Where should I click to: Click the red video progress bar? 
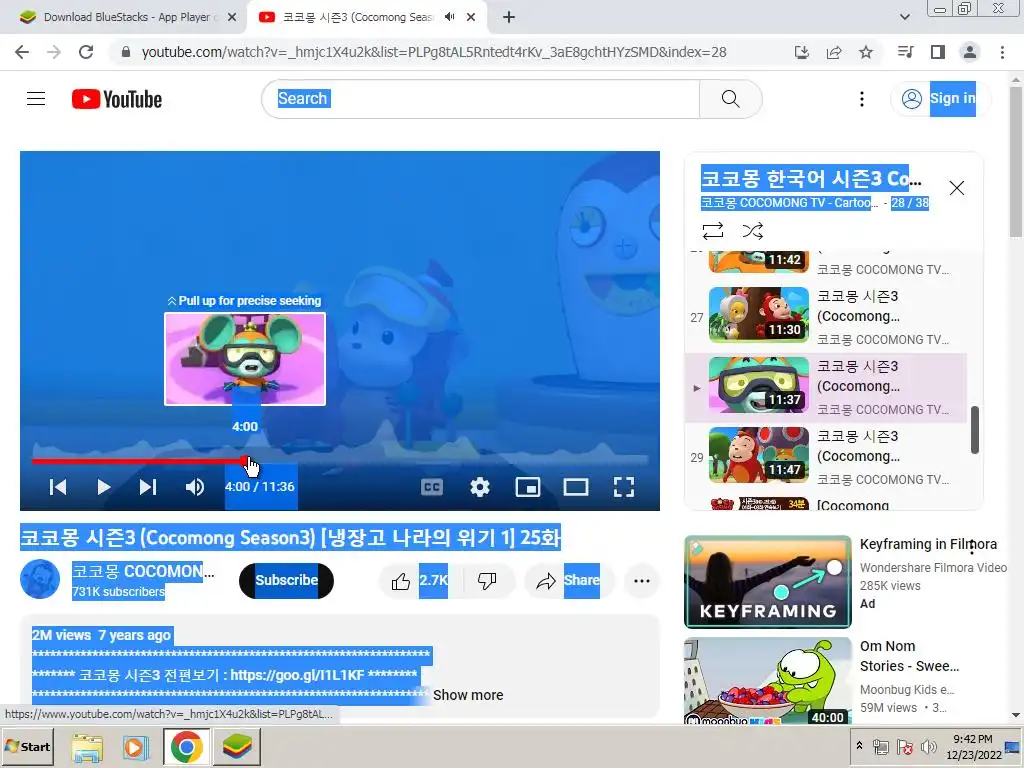[140, 461]
